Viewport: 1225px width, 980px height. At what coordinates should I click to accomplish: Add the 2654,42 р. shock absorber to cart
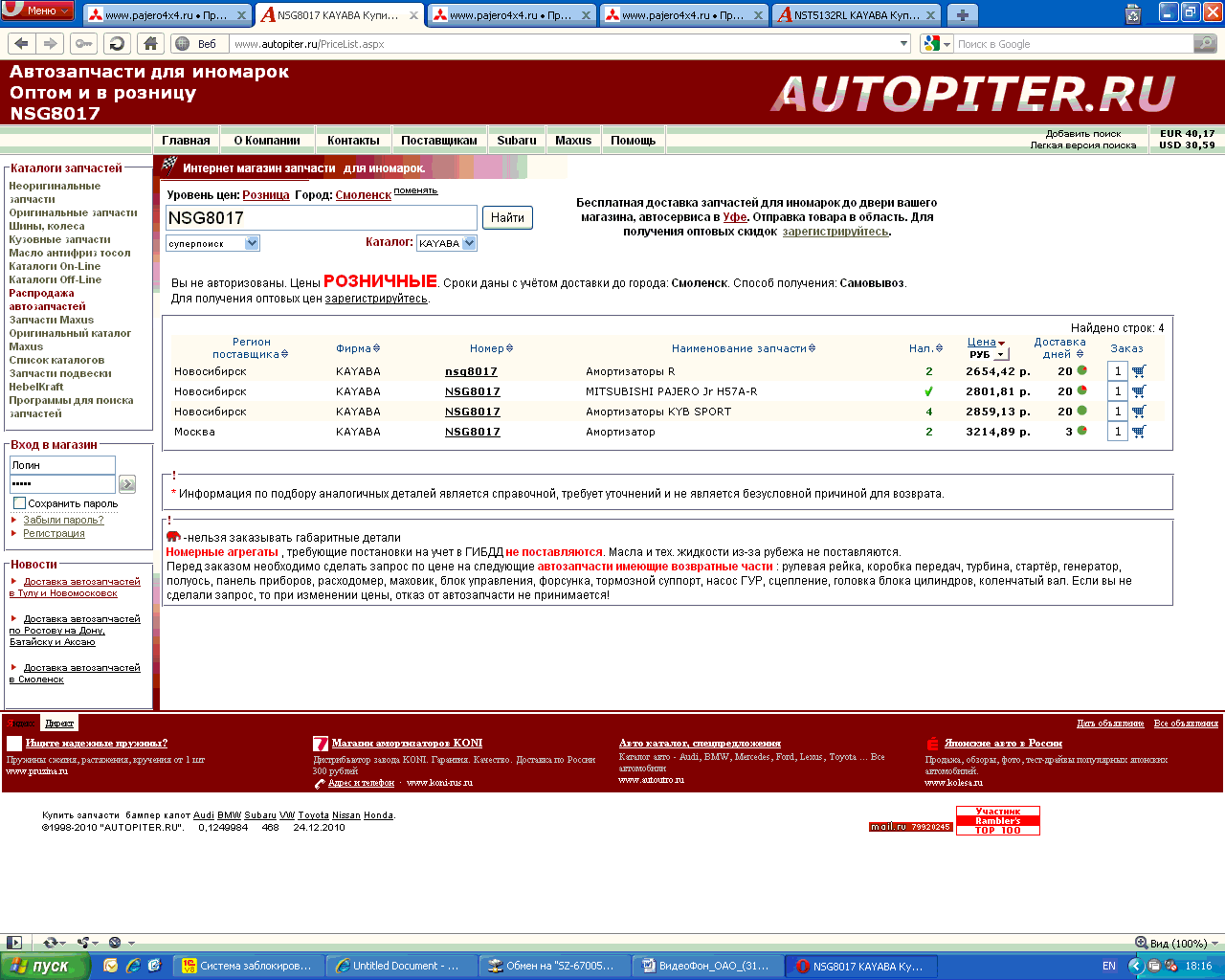1139,371
